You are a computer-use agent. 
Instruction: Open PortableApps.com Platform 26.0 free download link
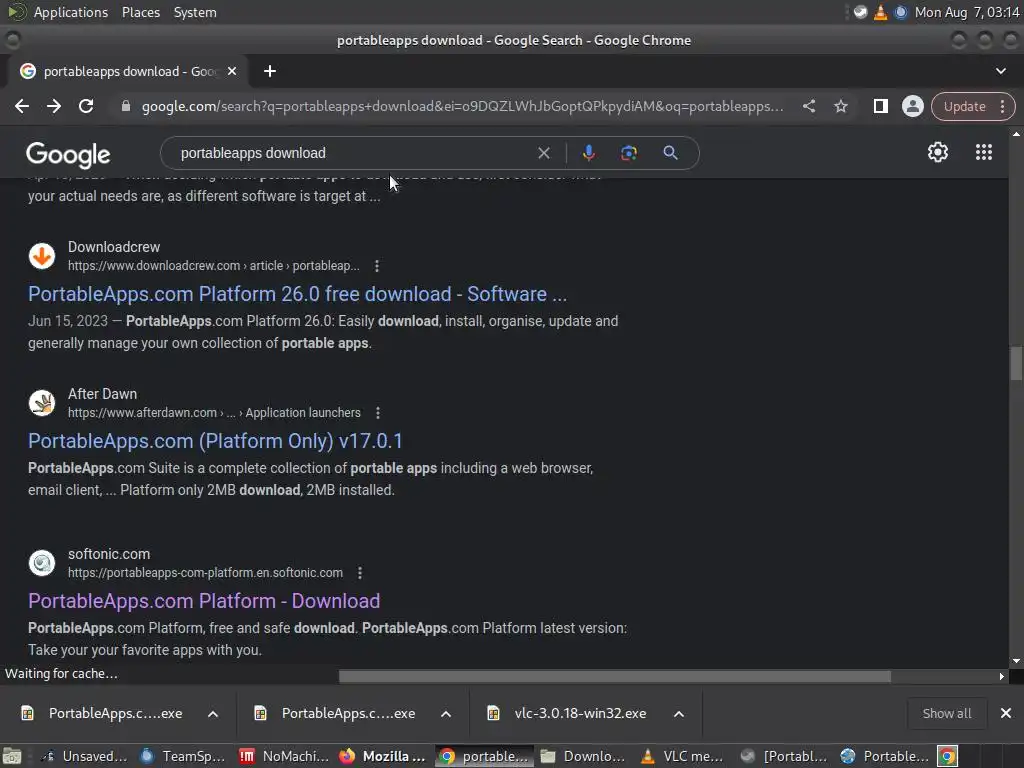pos(297,295)
